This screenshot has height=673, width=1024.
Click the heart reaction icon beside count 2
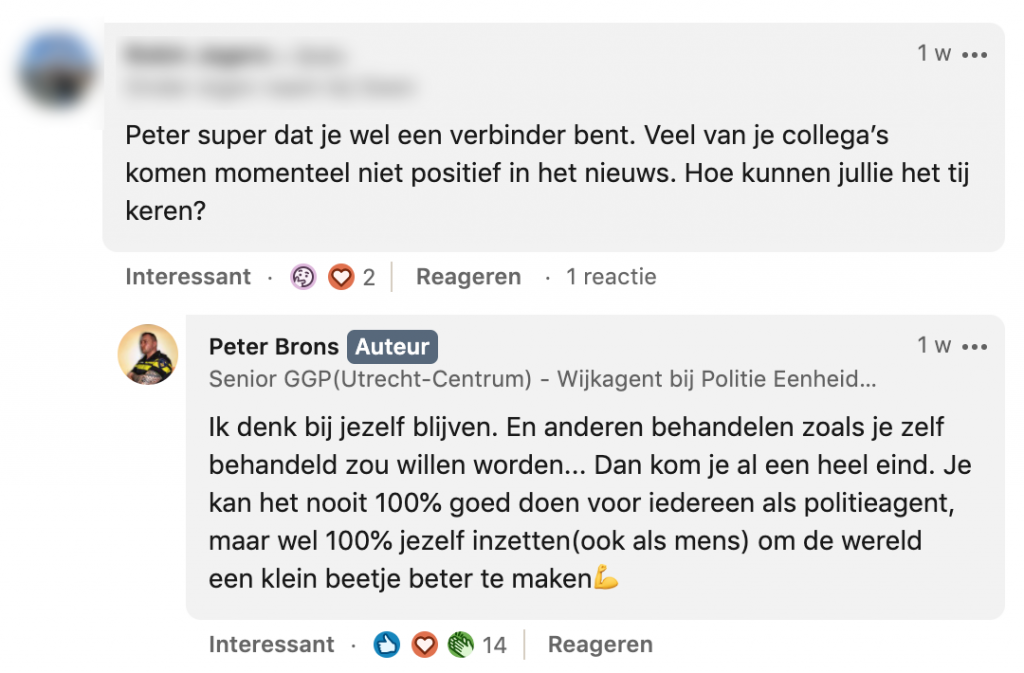(342, 277)
